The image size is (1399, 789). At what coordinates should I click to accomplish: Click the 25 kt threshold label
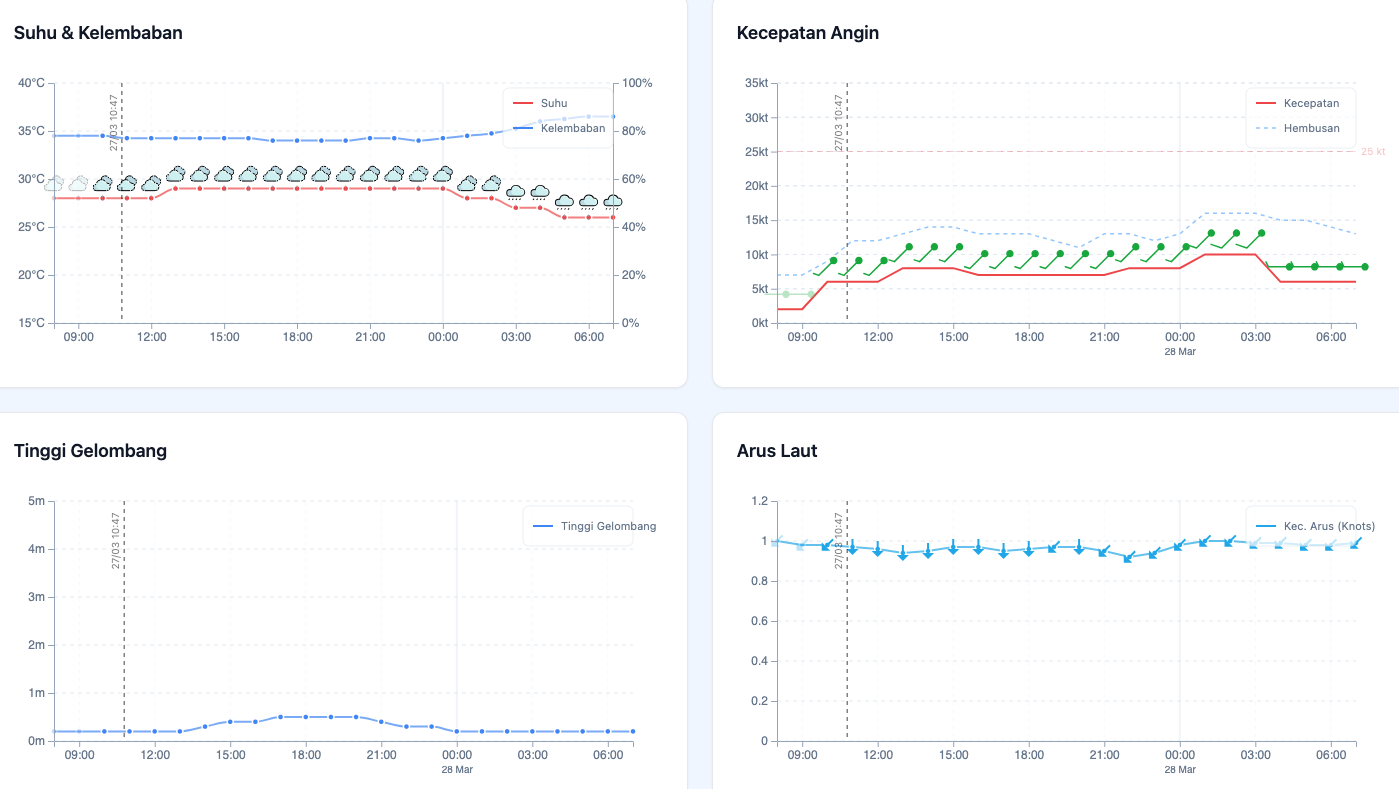click(x=1372, y=152)
